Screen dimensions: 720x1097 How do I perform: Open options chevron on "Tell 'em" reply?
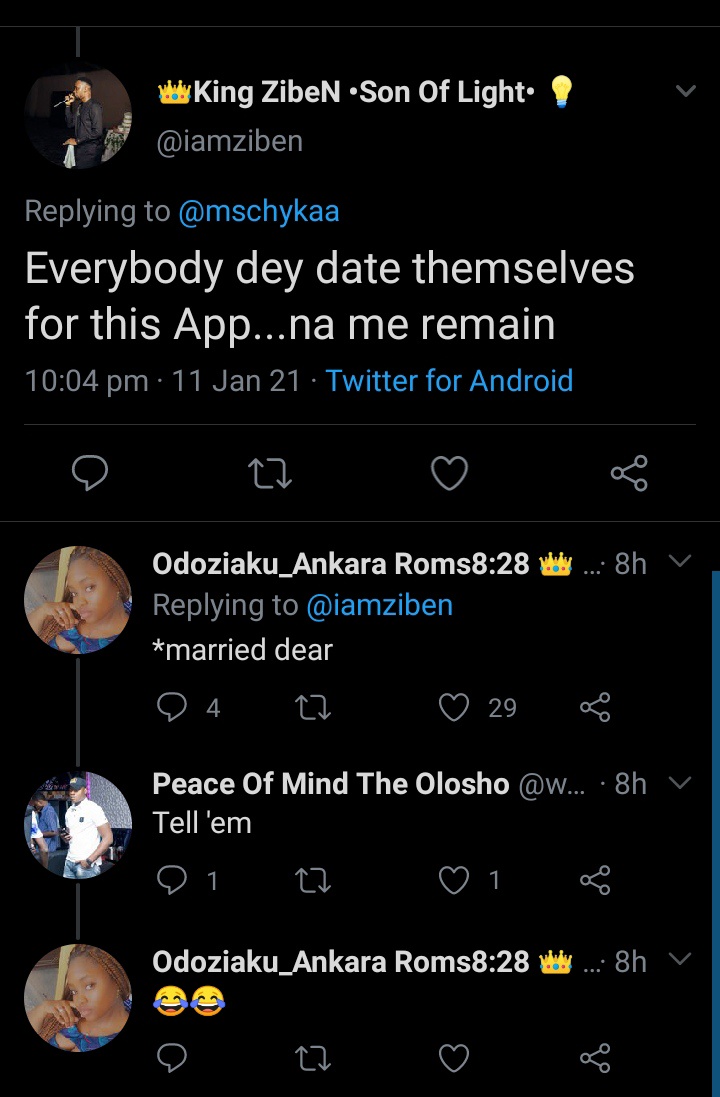point(679,783)
